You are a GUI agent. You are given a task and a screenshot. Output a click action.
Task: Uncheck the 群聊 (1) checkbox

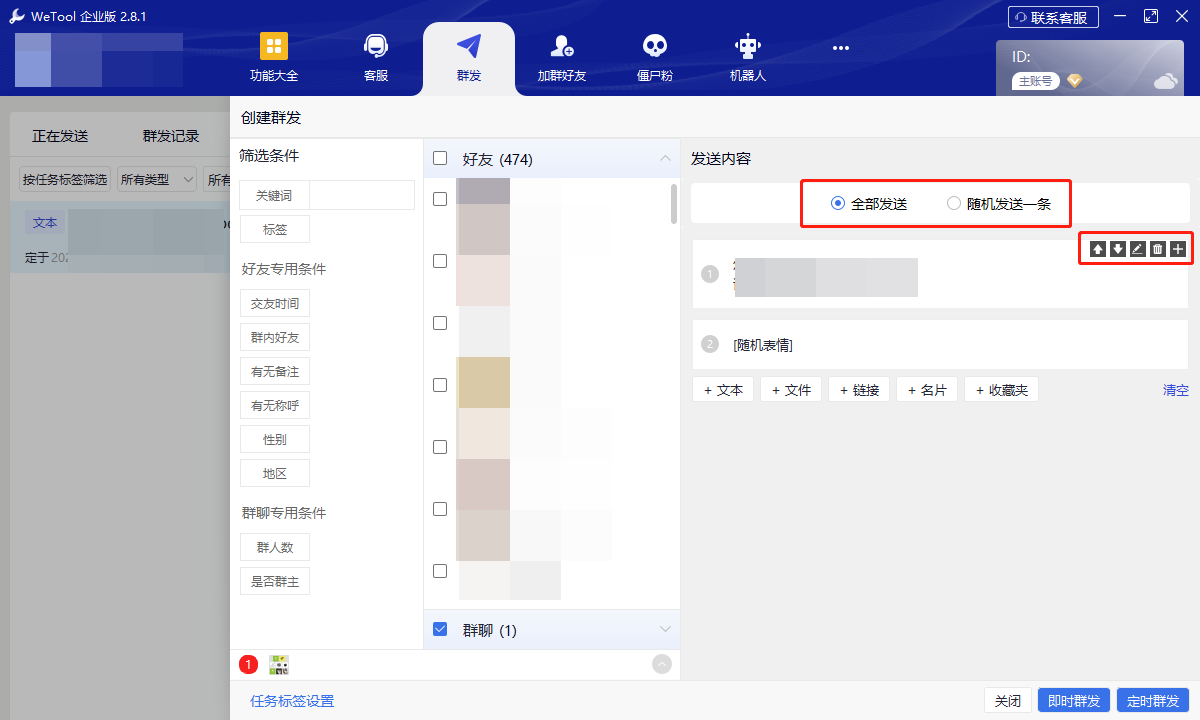point(440,629)
